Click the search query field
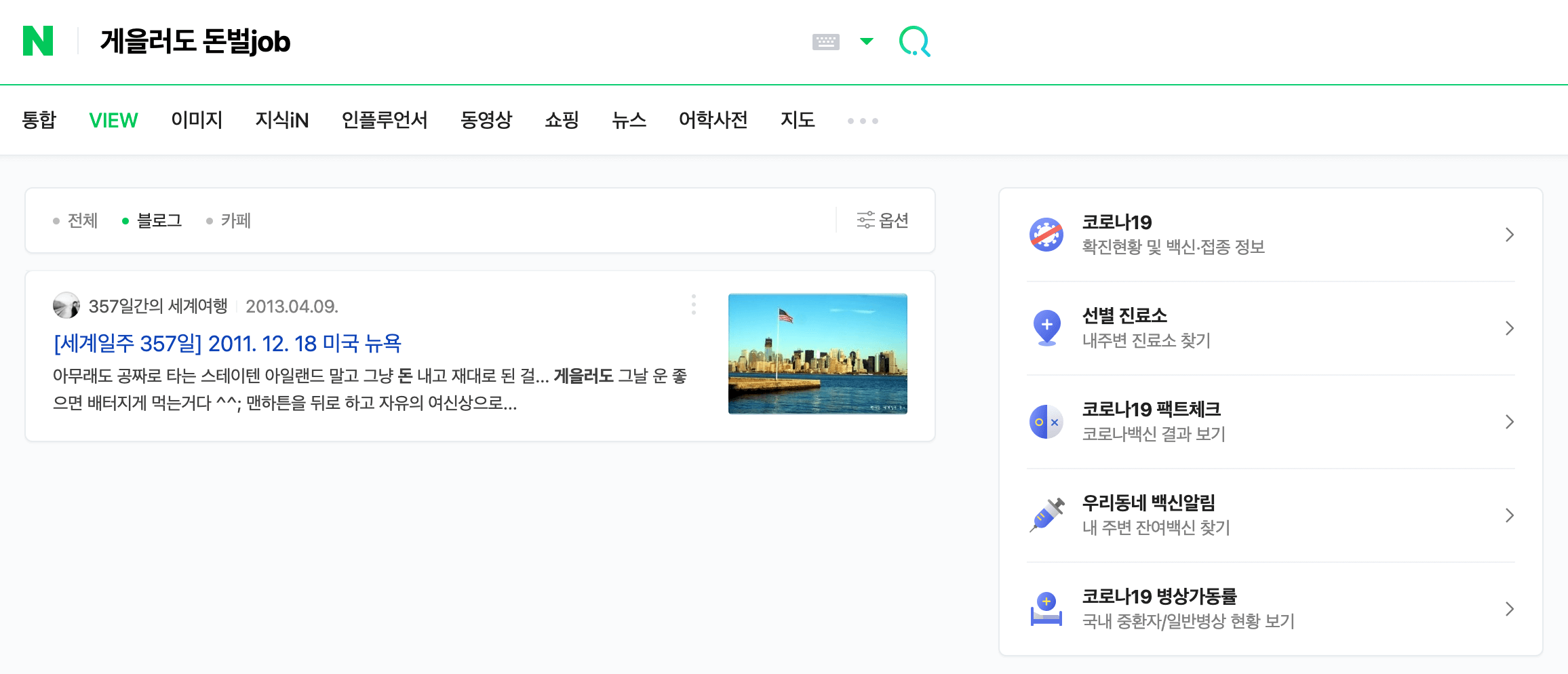This screenshot has width=1568, height=674. (448, 41)
